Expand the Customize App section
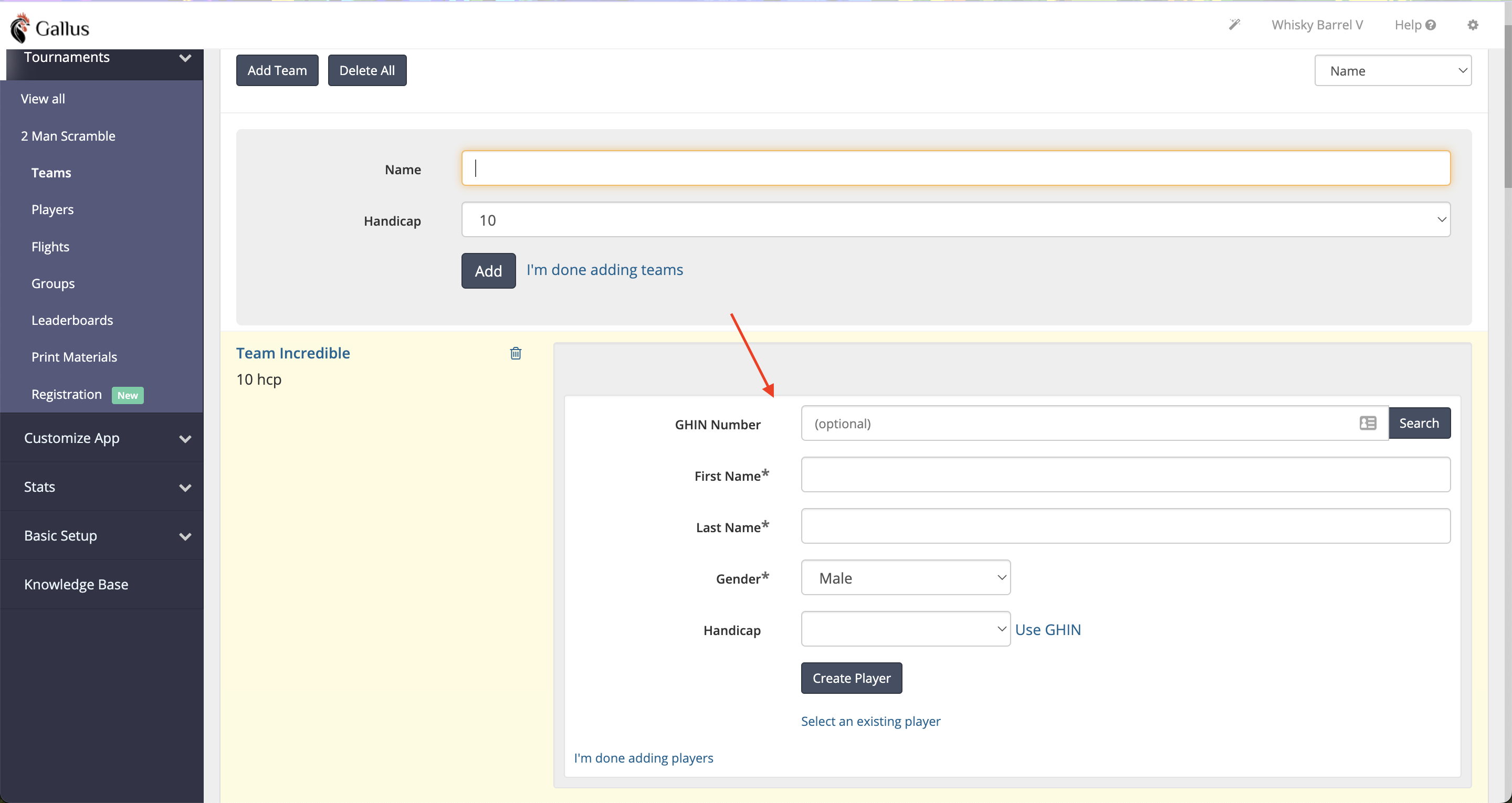1512x803 pixels. 101,438
